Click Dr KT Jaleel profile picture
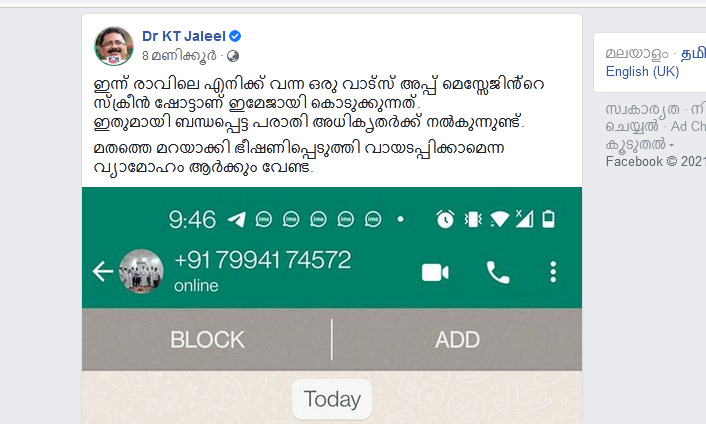This screenshot has width=706, height=424. coord(113,46)
